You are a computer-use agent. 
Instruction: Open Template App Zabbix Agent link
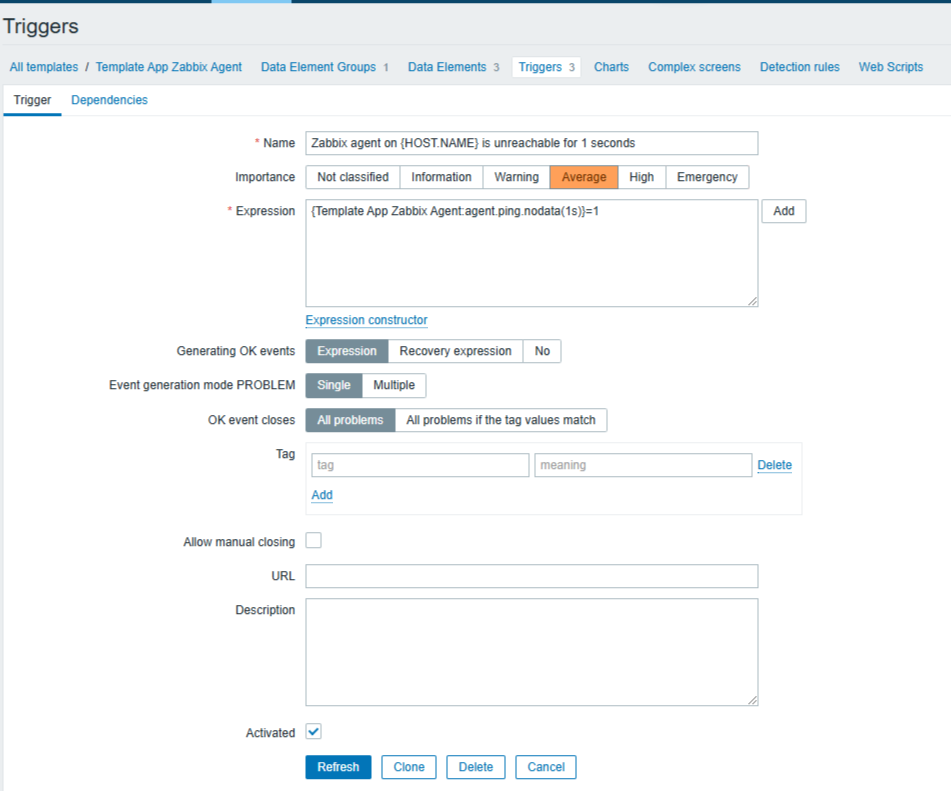pyautogui.click(x=169, y=67)
